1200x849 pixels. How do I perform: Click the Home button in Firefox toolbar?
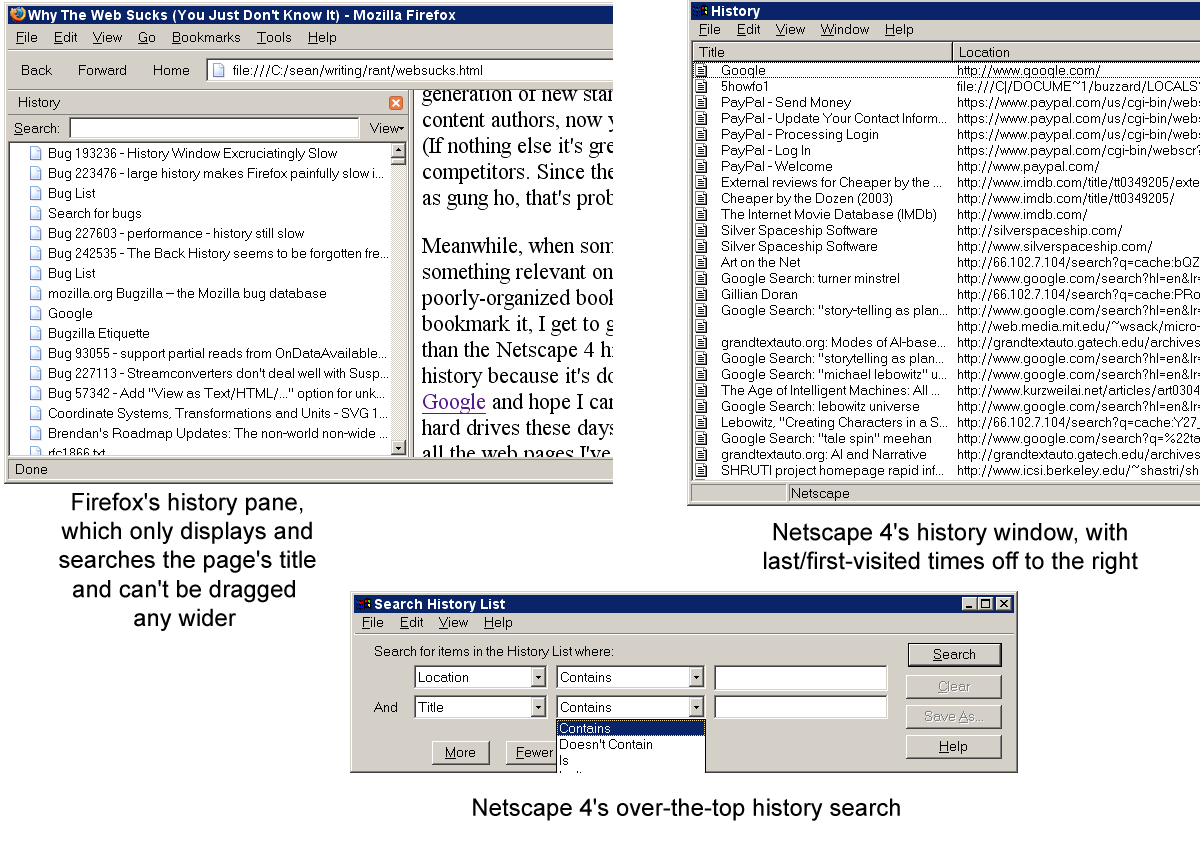tap(171, 70)
